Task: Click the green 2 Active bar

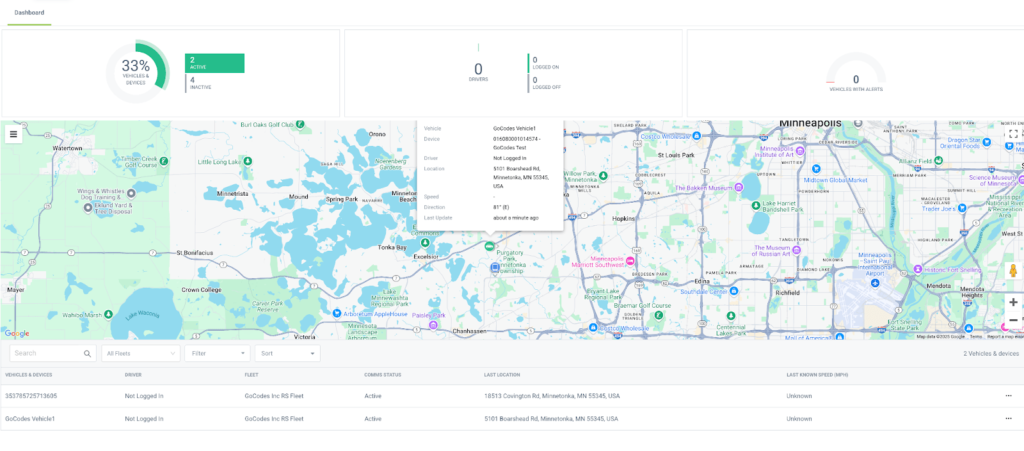Action: tap(215, 63)
